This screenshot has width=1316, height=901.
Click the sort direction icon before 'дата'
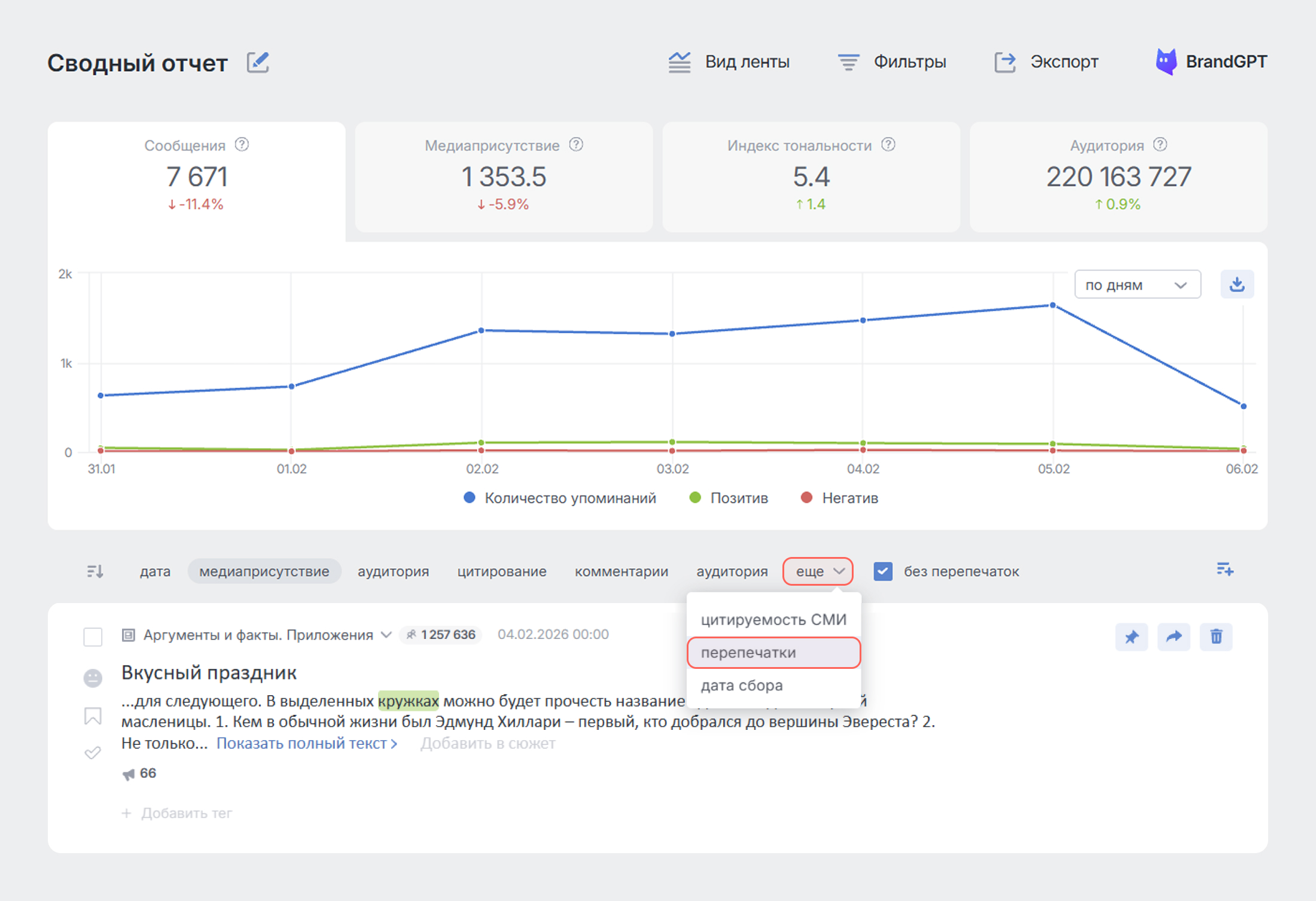click(95, 571)
